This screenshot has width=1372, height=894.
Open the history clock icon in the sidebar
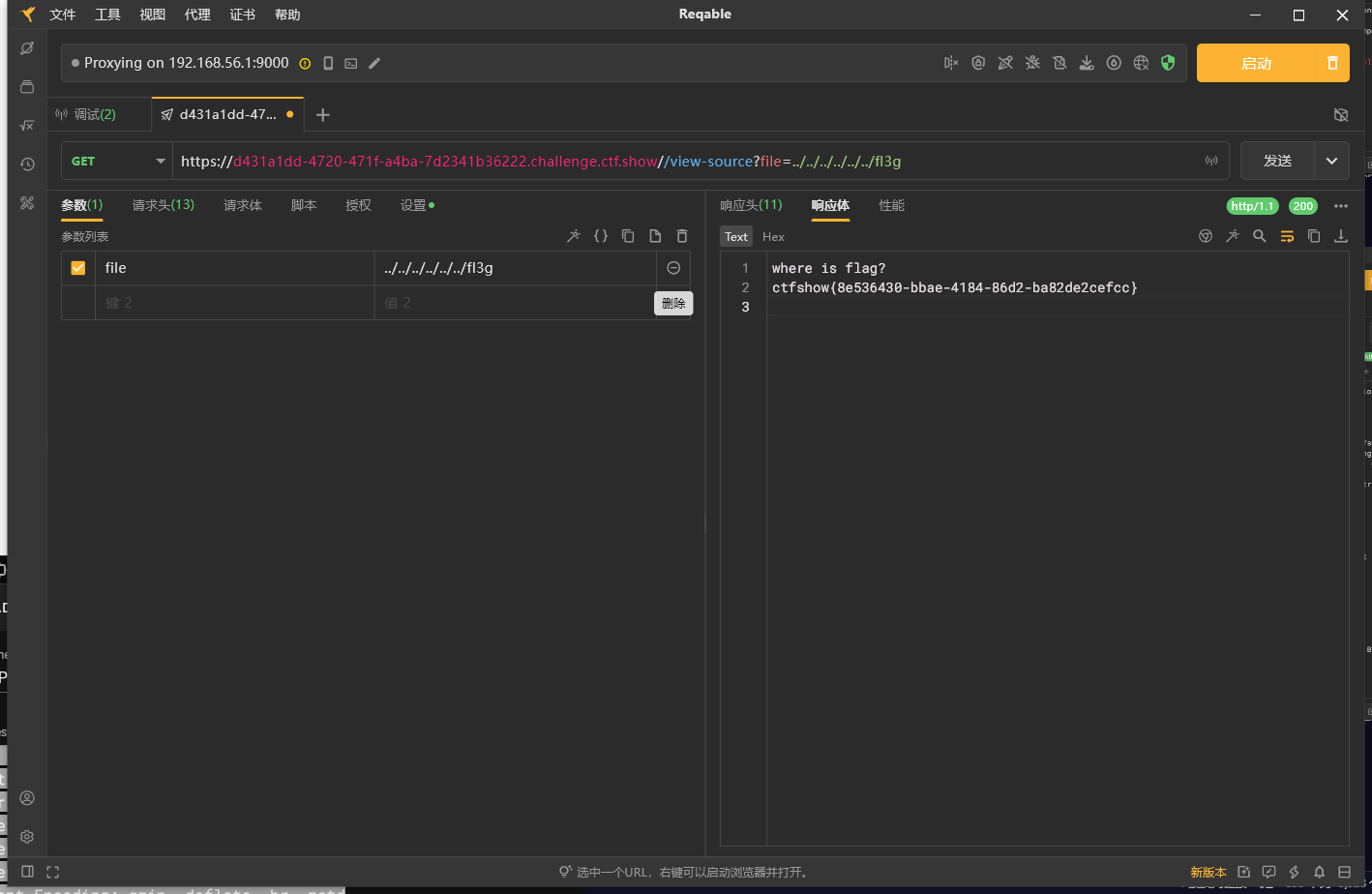coord(27,164)
